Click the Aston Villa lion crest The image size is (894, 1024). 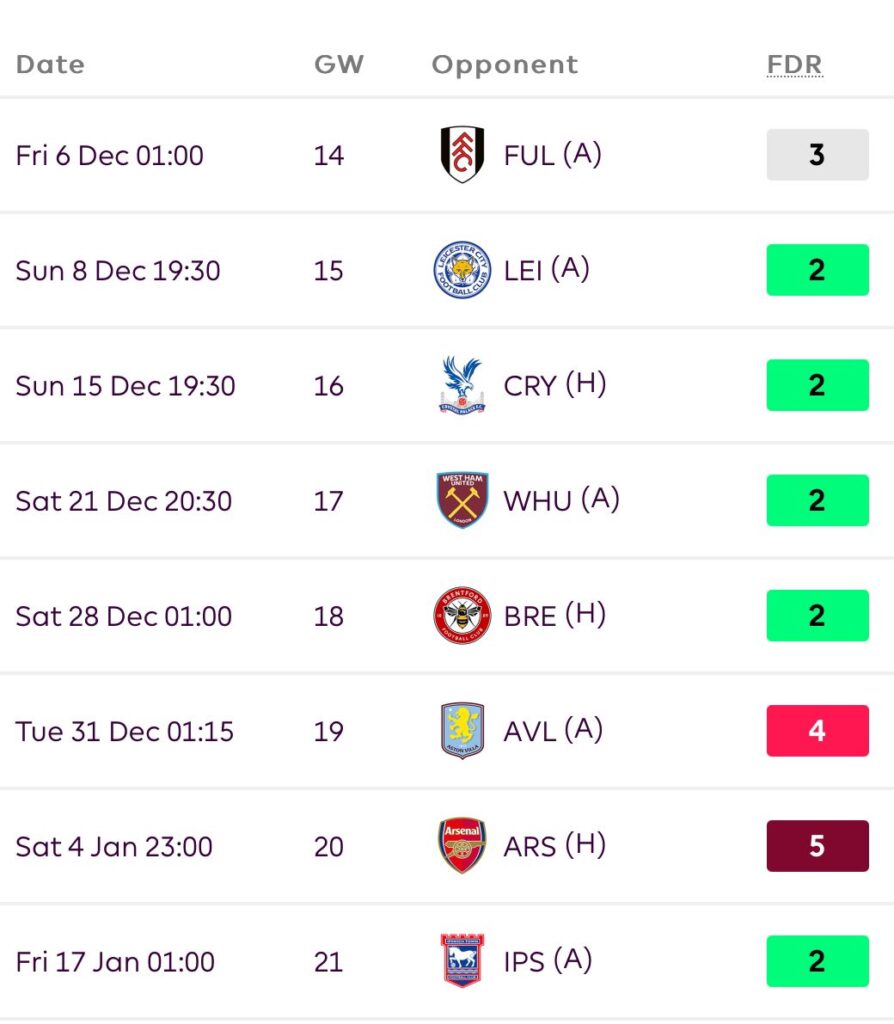pos(462,731)
